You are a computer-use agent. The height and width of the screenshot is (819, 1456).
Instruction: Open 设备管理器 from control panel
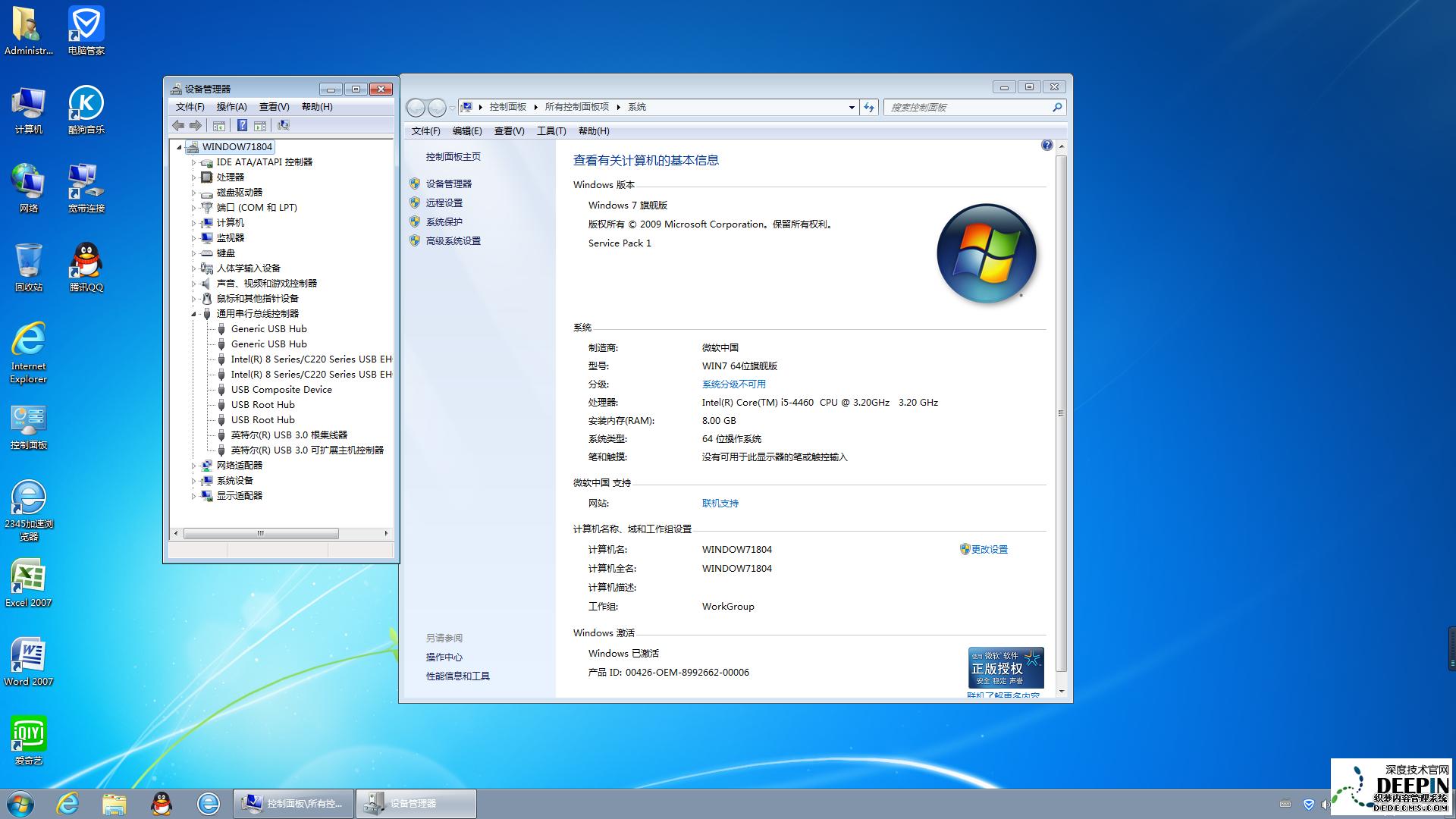coord(449,183)
